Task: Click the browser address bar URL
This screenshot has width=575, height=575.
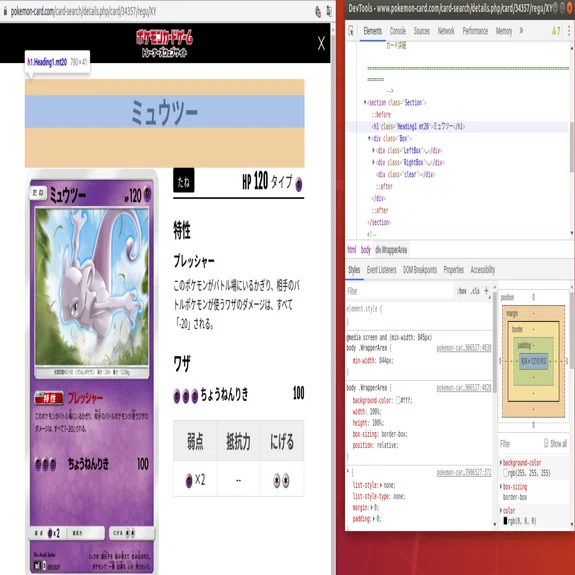Action: point(84,12)
